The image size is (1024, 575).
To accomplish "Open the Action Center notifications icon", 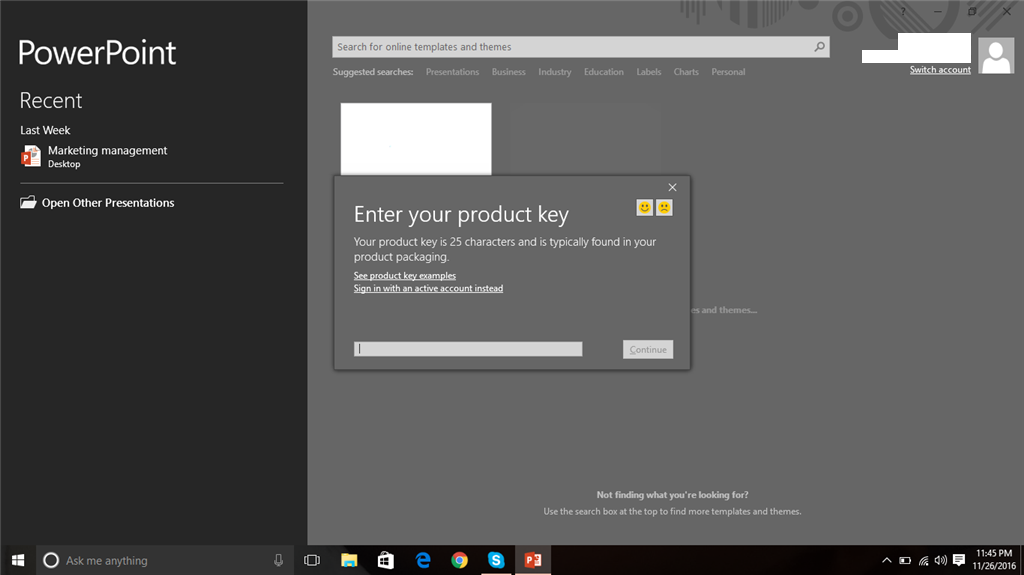I will tap(959, 560).
